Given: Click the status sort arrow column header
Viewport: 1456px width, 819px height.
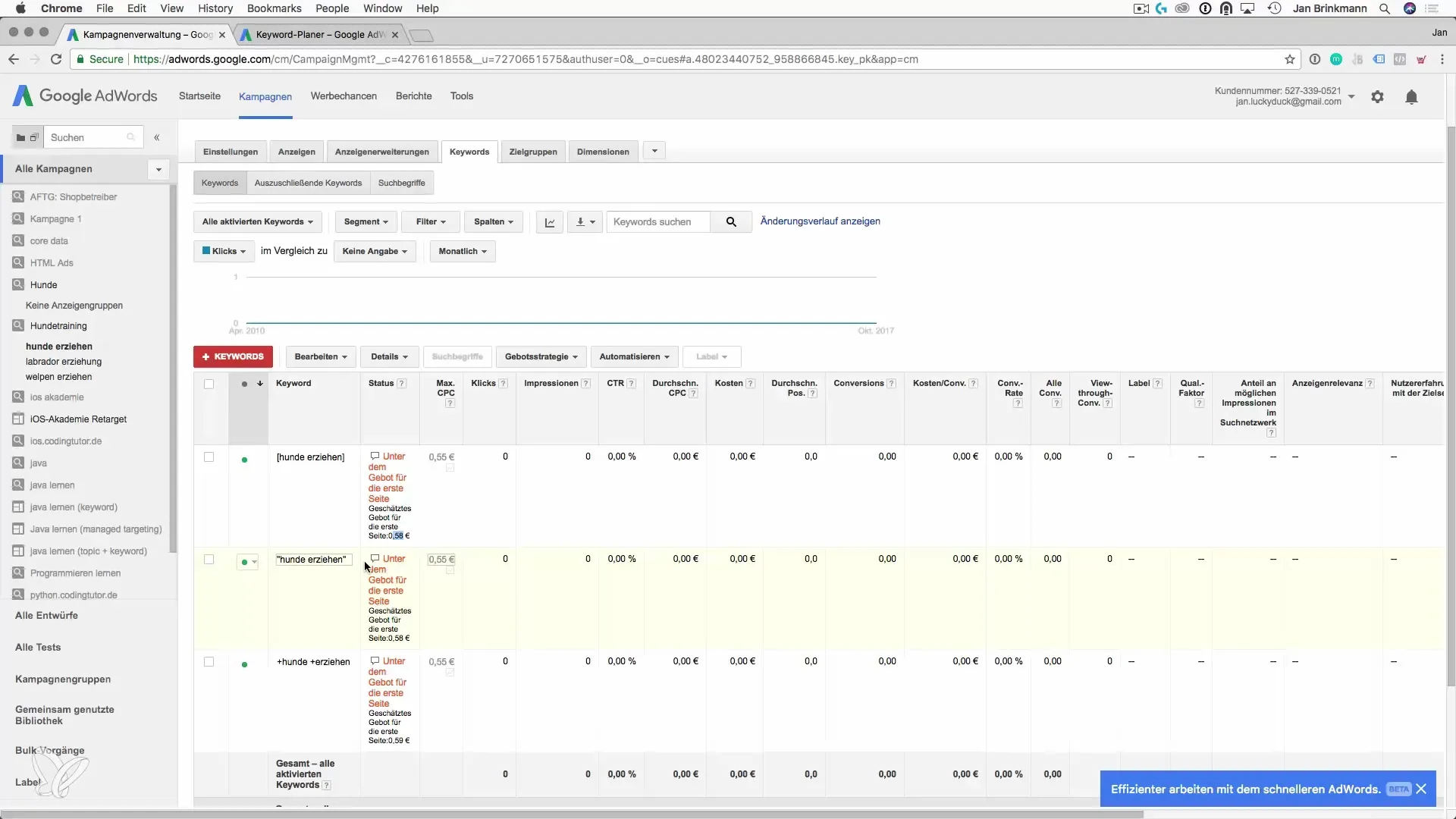Looking at the screenshot, I should [x=260, y=384].
